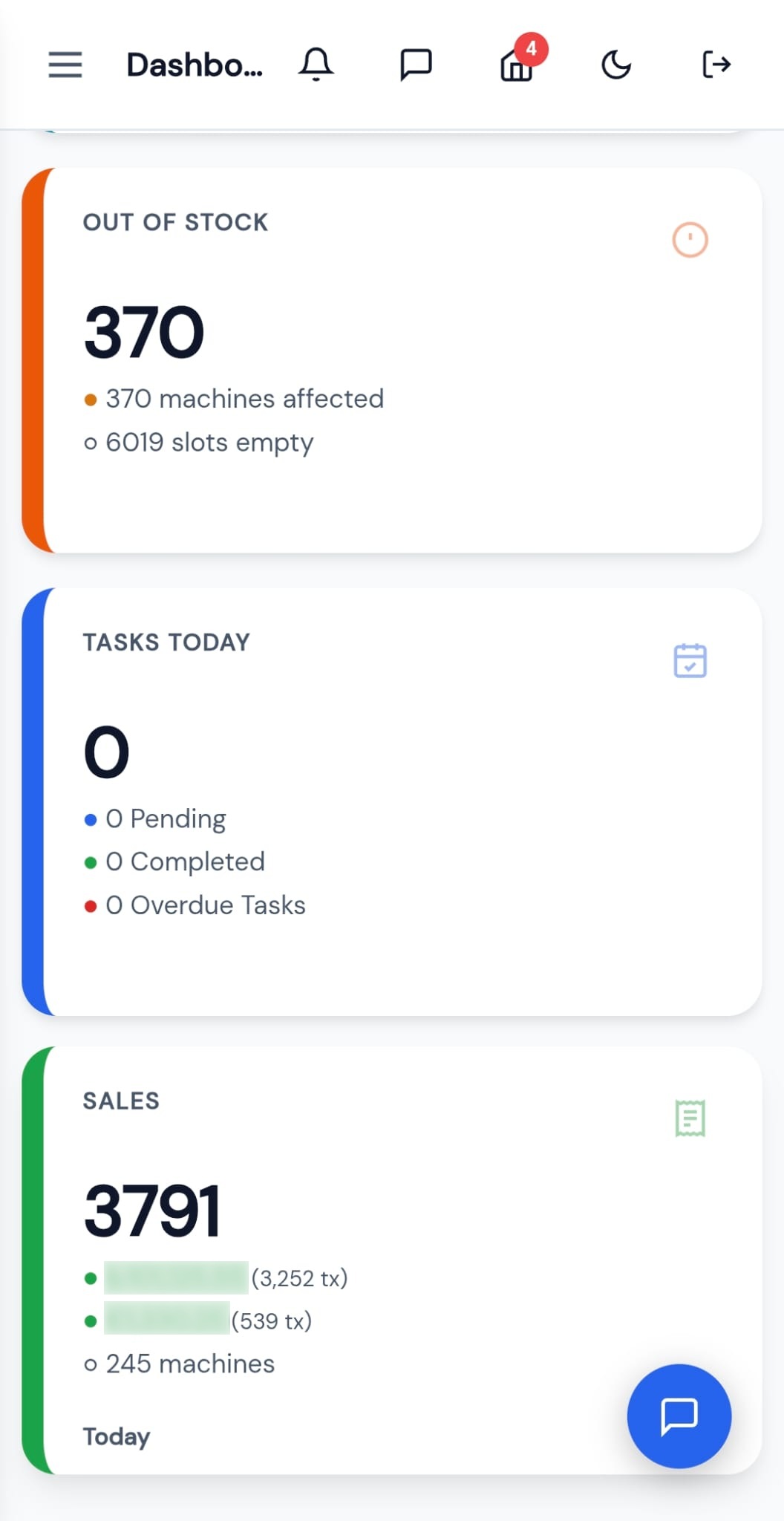Click the logout arrow icon
This screenshot has width=784, height=1521.
[716, 65]
